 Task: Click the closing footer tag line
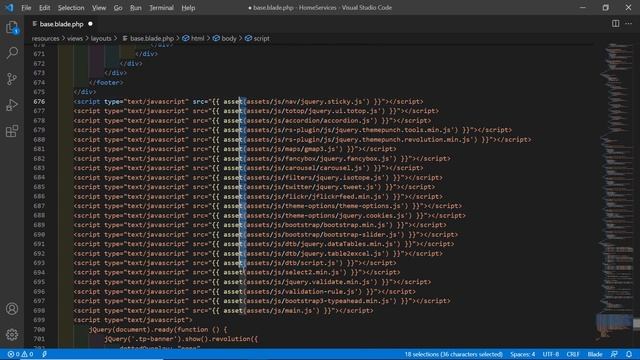point(106,82)
